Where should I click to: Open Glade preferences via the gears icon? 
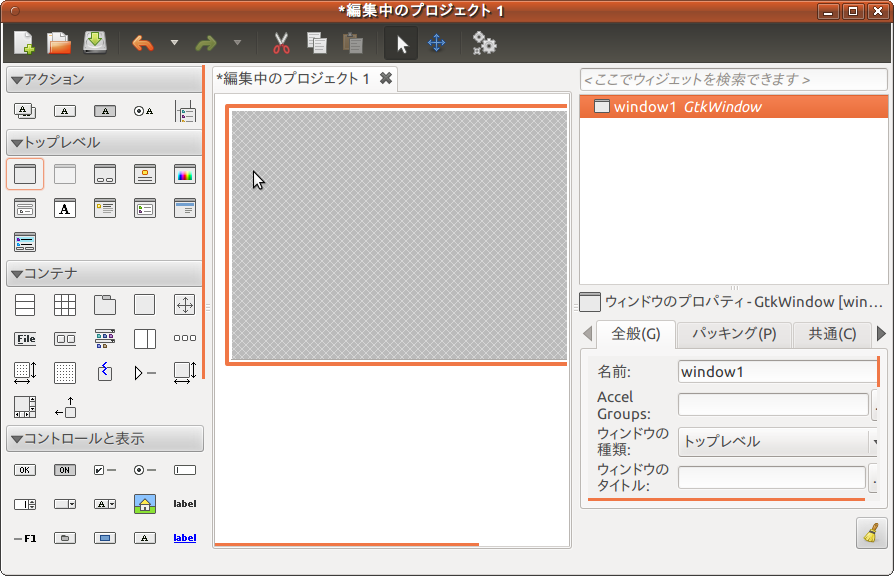484,43
